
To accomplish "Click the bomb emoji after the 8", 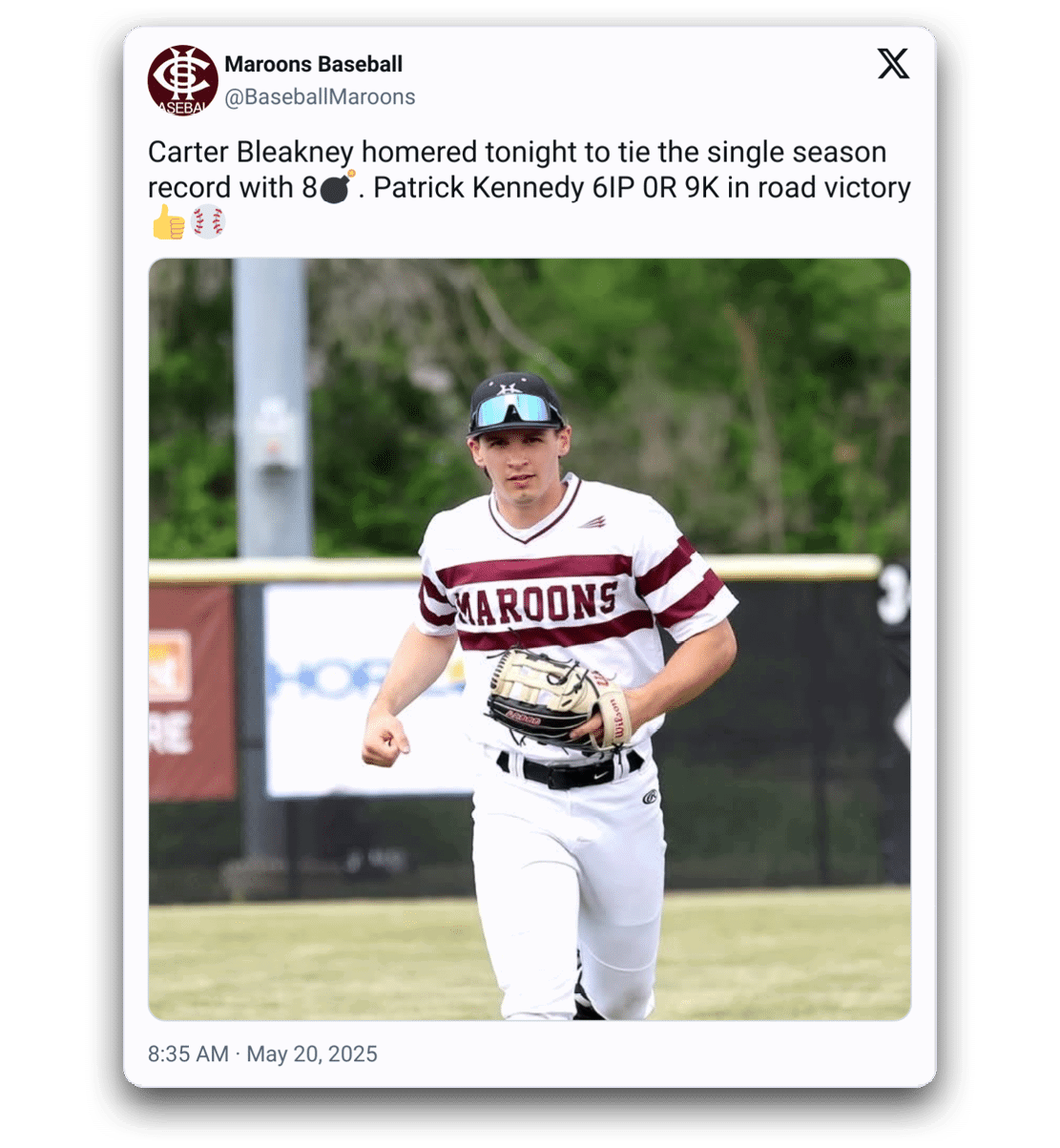I will tap(337, 187).
